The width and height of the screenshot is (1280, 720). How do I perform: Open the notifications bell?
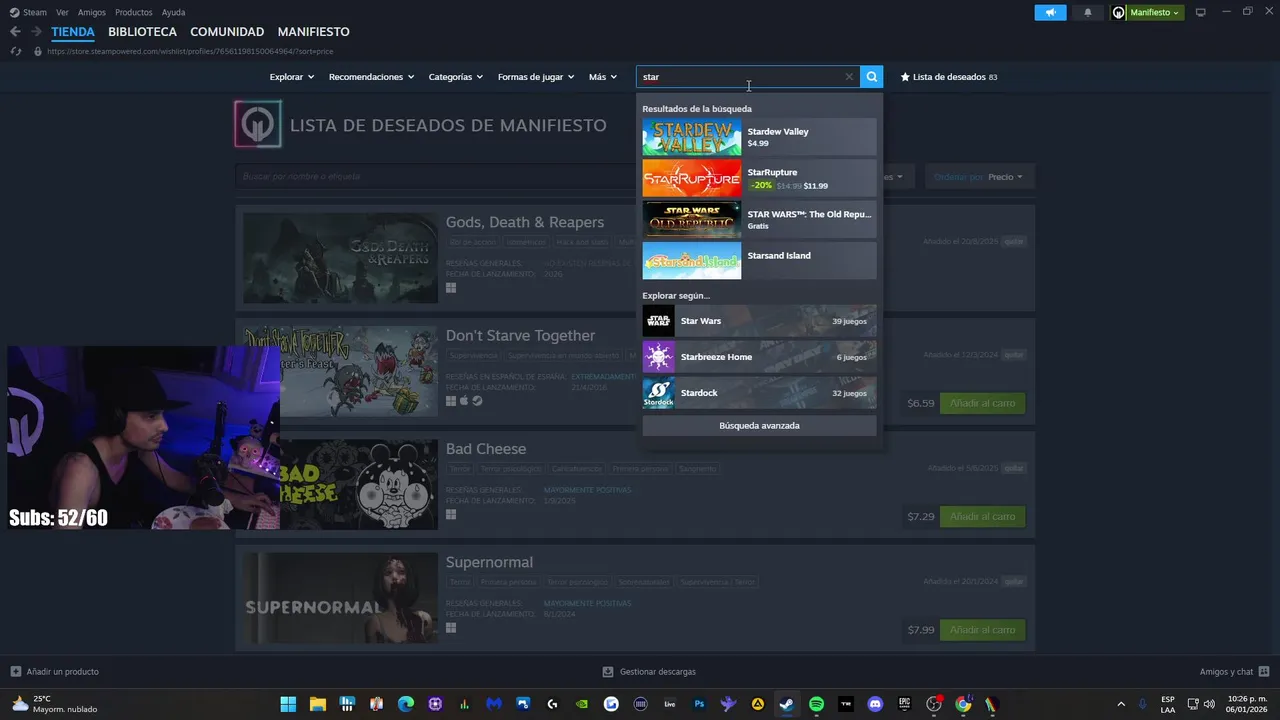coord(1088,12)
